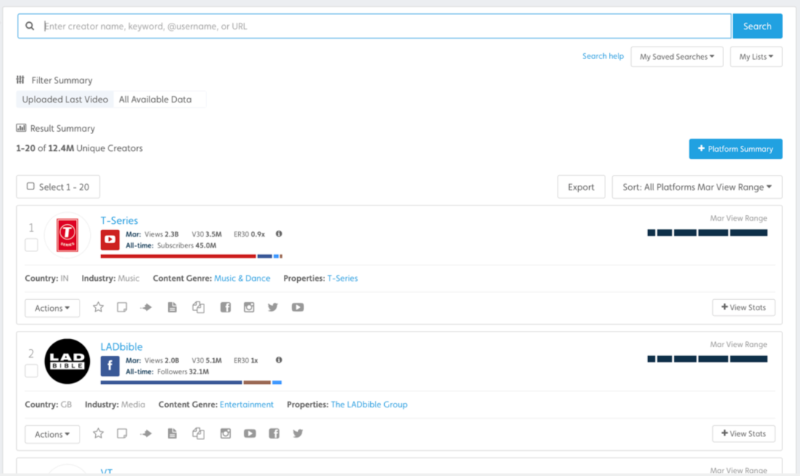The width and height of the screenshot is (800, 476).
Task: Expand View Stats for LADbible
Action: click(x=744, y=433)
